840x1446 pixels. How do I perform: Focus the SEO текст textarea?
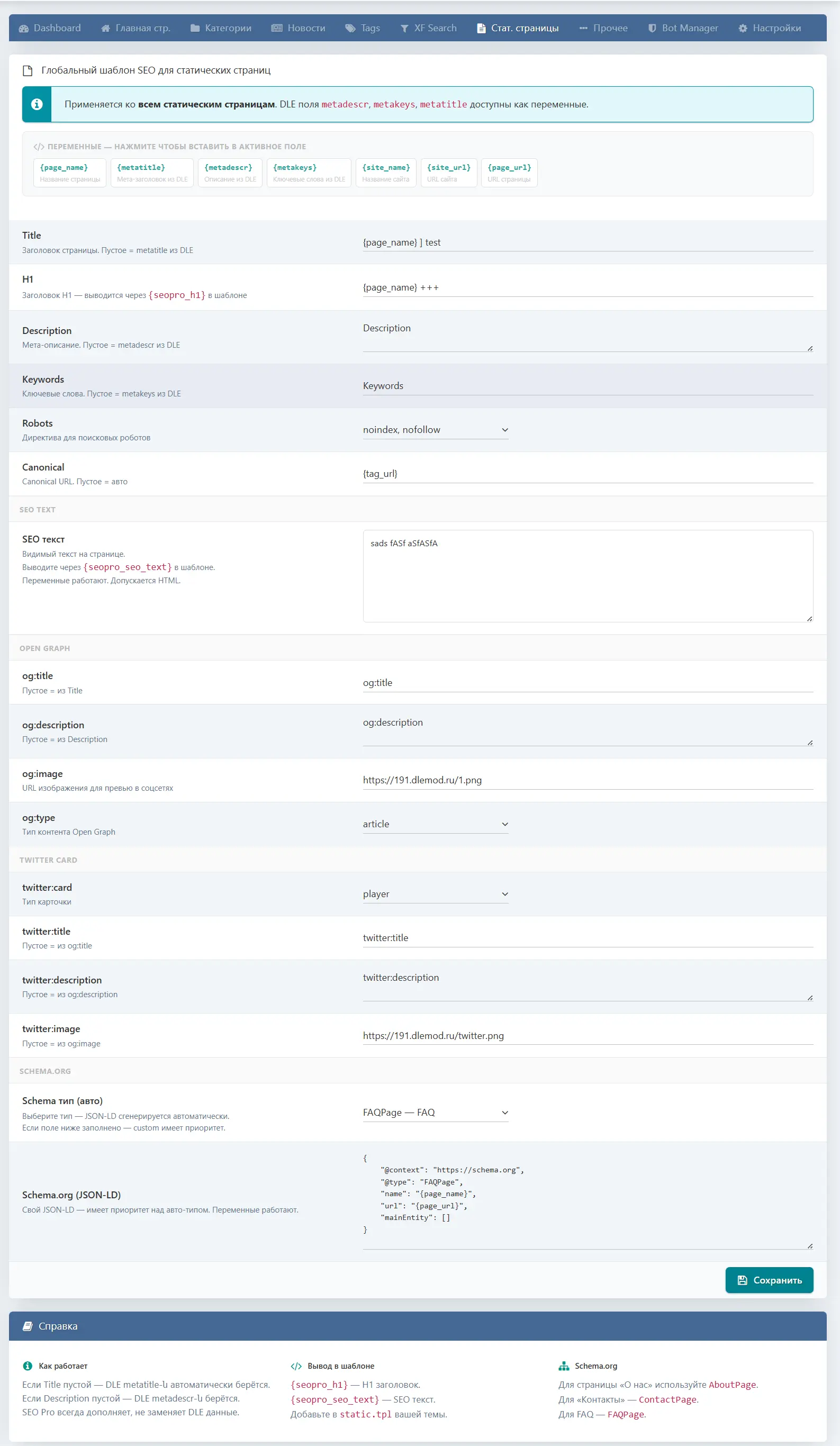tap(587, 576)
